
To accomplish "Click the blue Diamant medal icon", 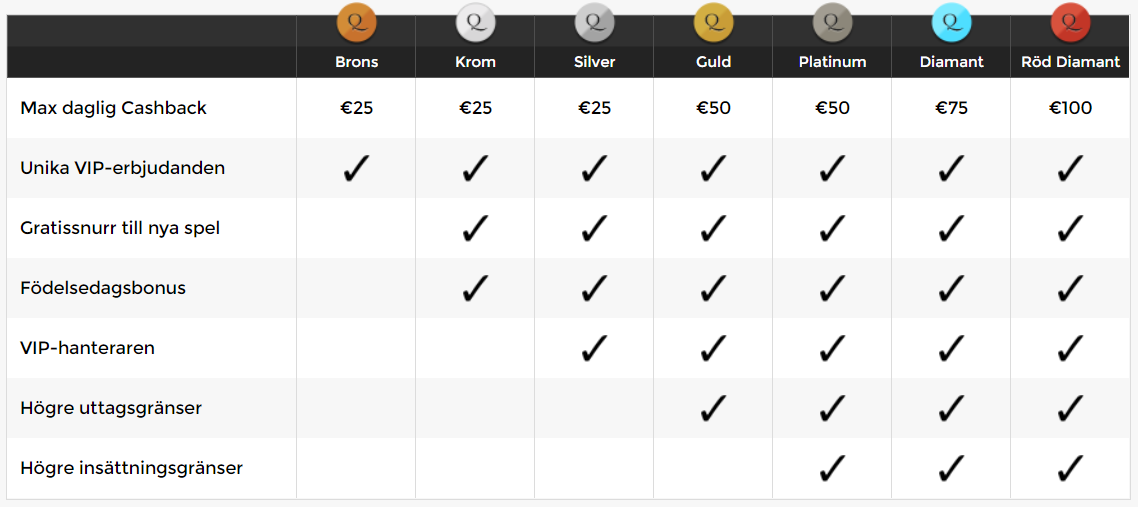I will 951,22.
